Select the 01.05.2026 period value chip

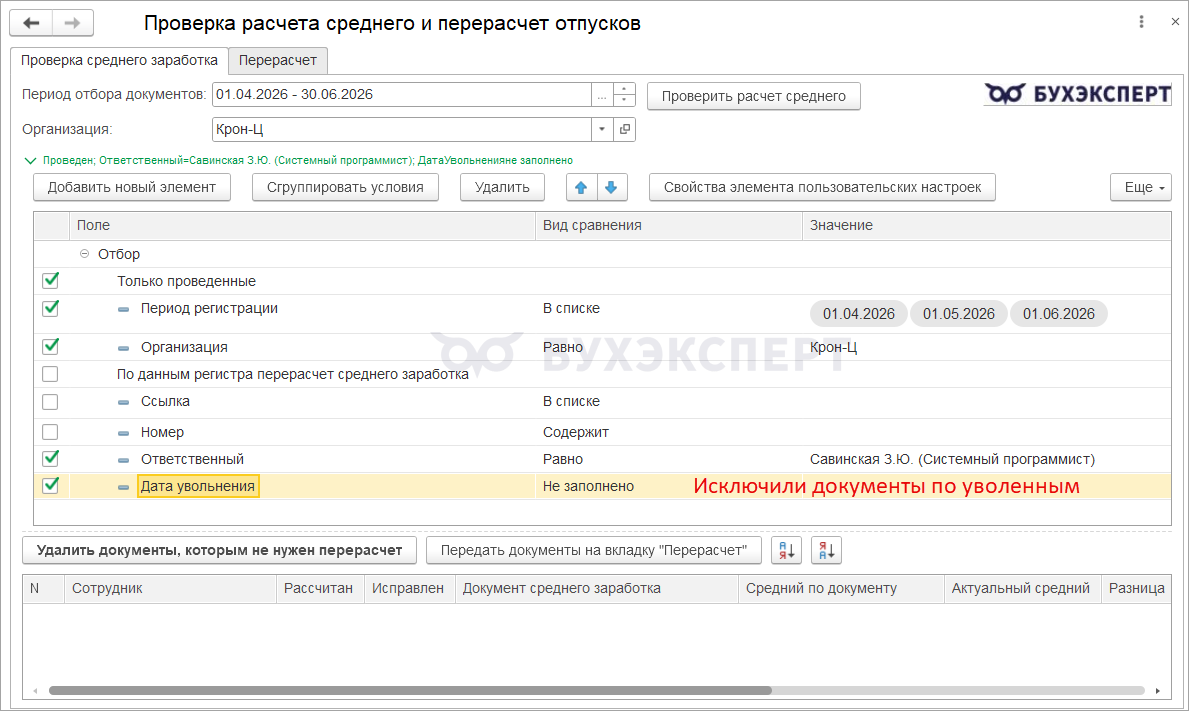click(x=958, y=314)
